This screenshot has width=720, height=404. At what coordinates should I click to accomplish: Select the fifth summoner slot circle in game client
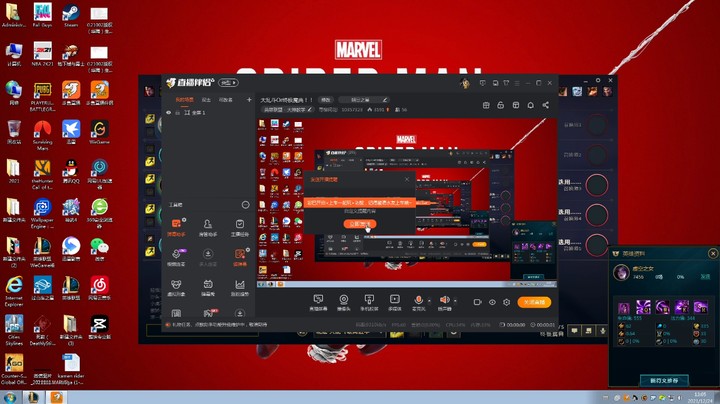click(x=597, y=245)
